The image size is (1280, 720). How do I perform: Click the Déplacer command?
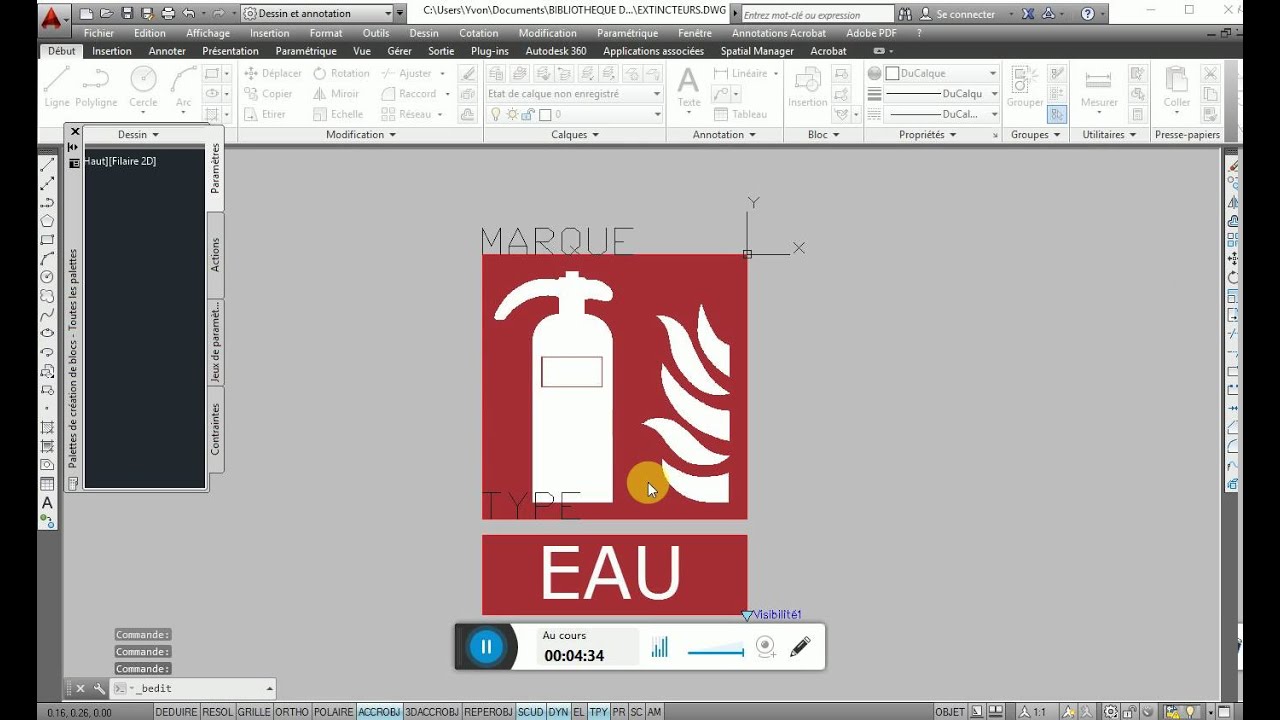coord(273,73)
